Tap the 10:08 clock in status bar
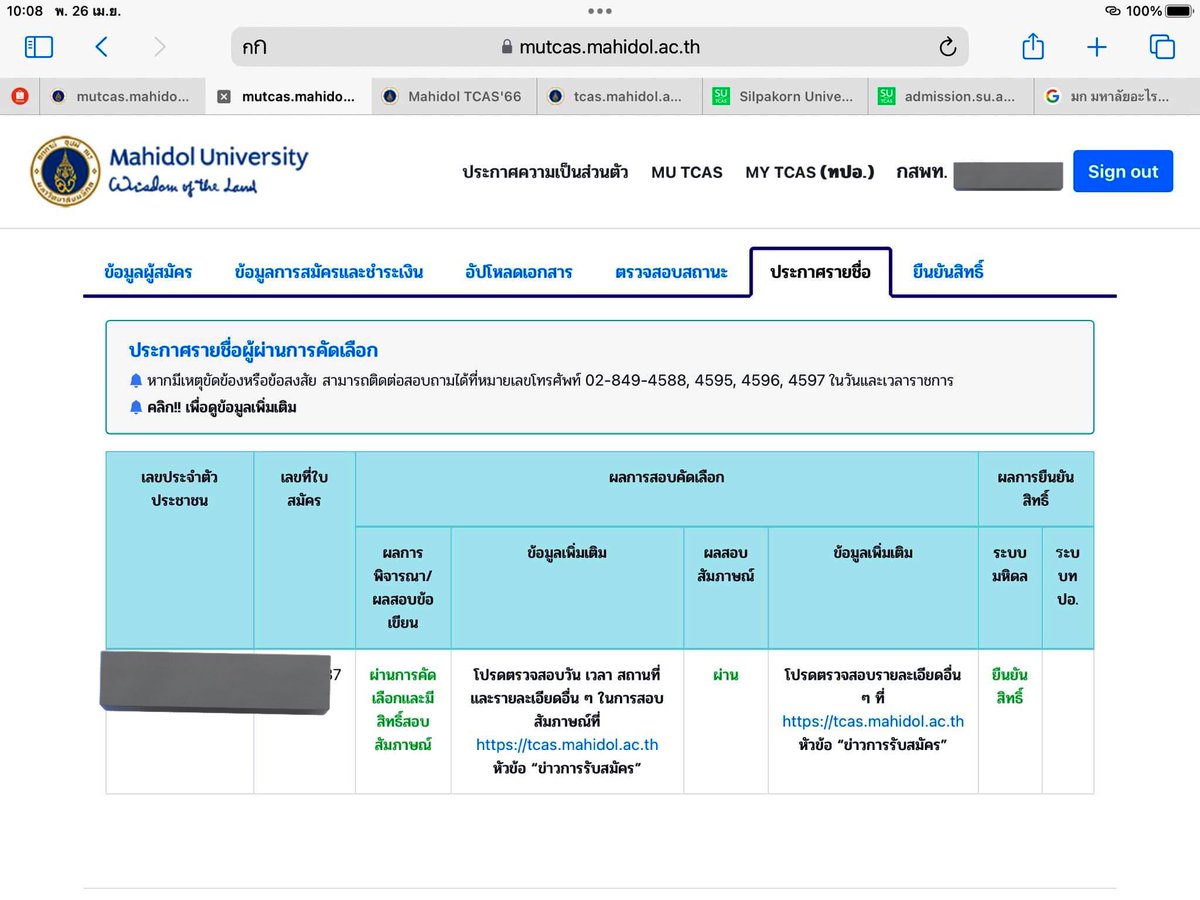Image resolution: width=1200 pixels, height=900 pixels. (x=26, y=11)
